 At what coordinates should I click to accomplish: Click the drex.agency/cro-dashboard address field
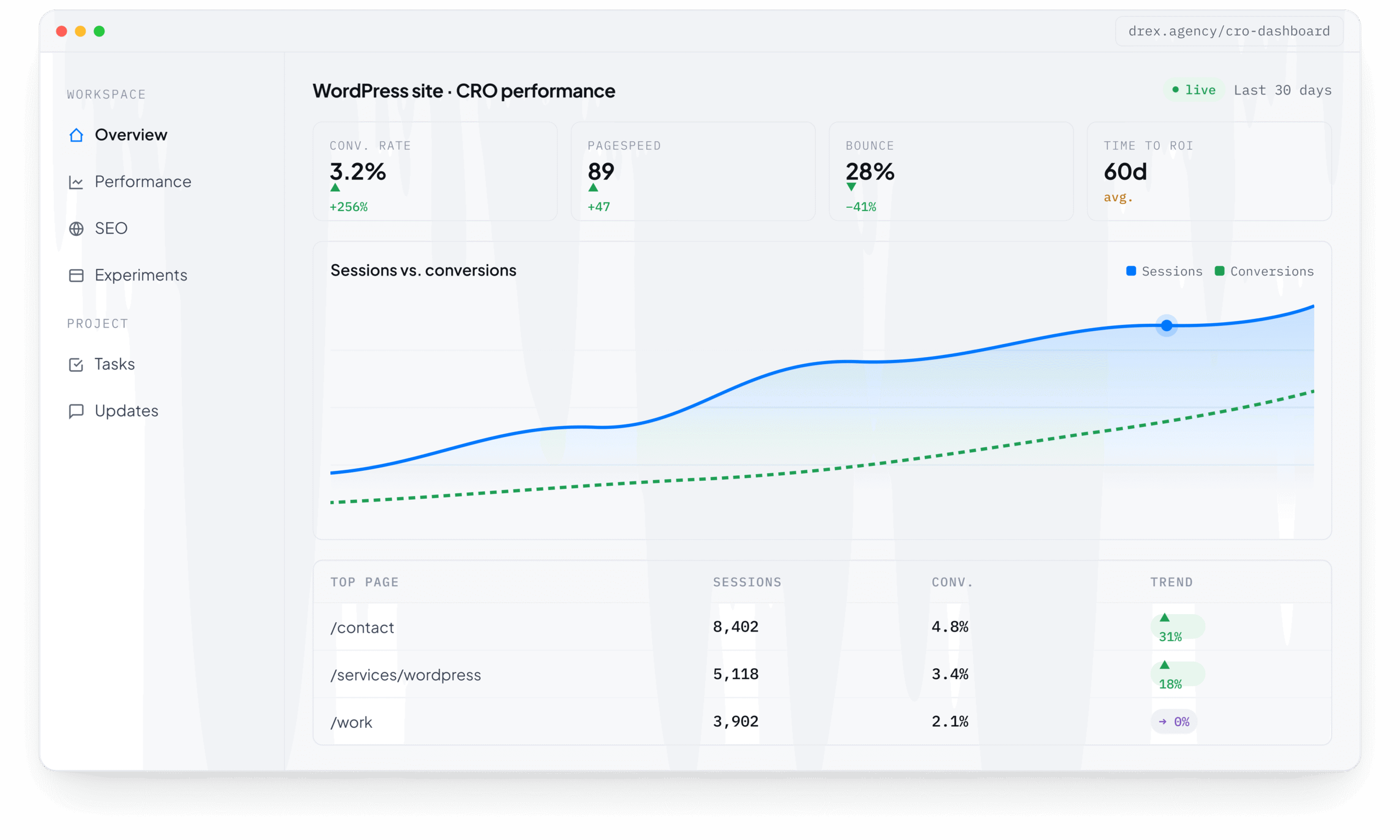point(1229,31)
